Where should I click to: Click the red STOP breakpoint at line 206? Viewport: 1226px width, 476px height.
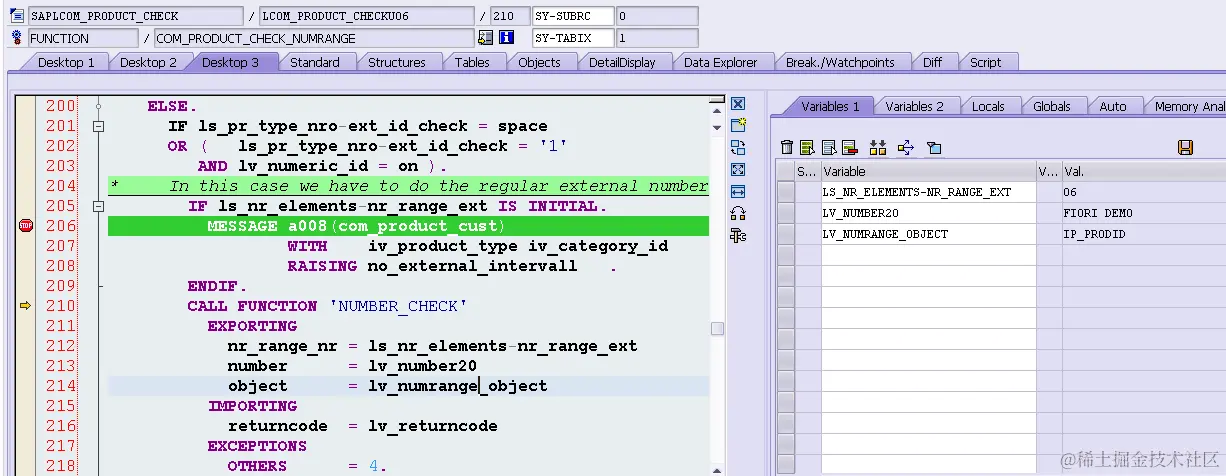pyautogui.click(x=26, y=226)
